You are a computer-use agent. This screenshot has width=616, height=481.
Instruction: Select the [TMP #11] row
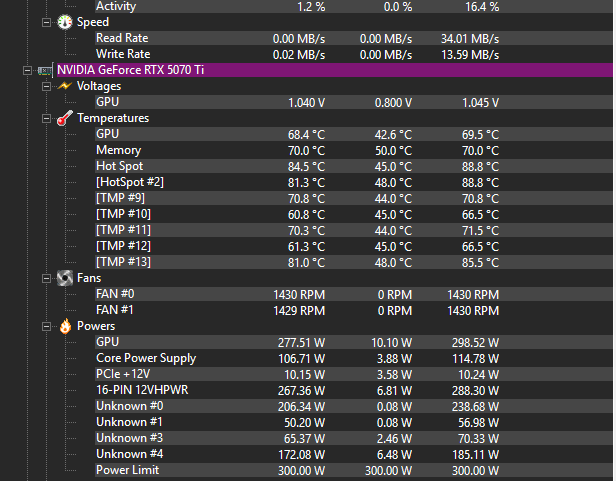pyautogui.click(x=354, y=230)
